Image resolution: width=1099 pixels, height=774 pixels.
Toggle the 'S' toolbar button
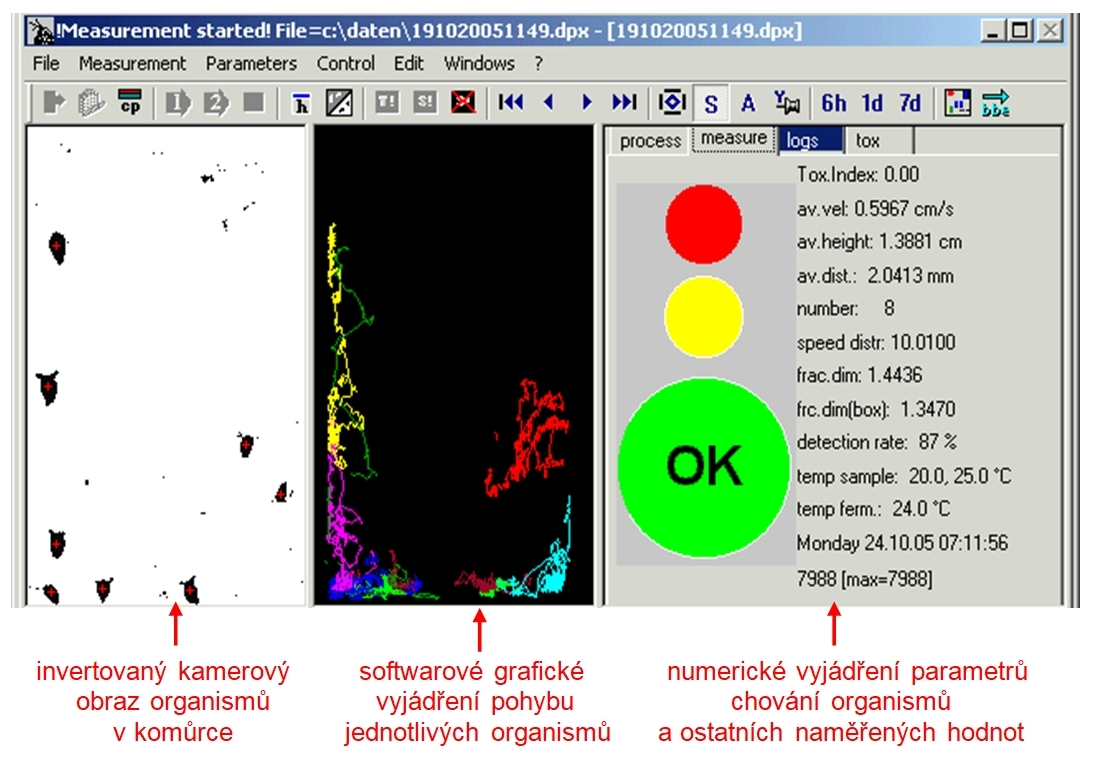click(711, 103)
